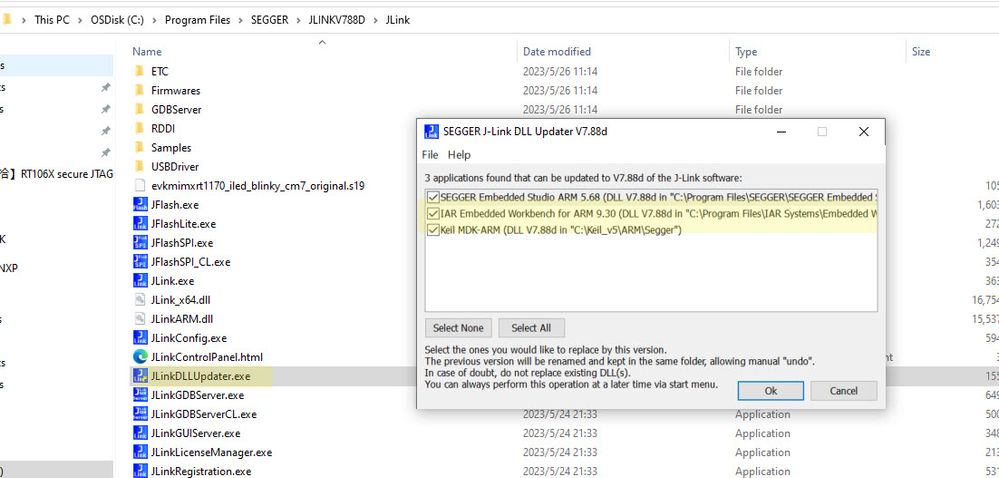Select the JFlashSPI_CL.exe icon
This screenshot has height=478, width=999.
click(140, 261)
